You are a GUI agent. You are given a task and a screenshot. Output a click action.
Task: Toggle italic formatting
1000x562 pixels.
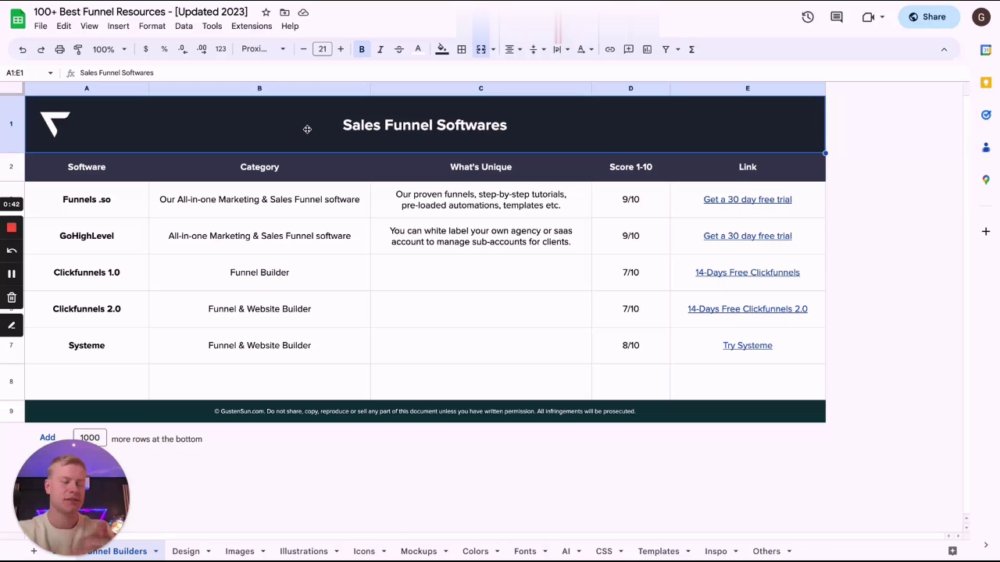click(380, 49)
